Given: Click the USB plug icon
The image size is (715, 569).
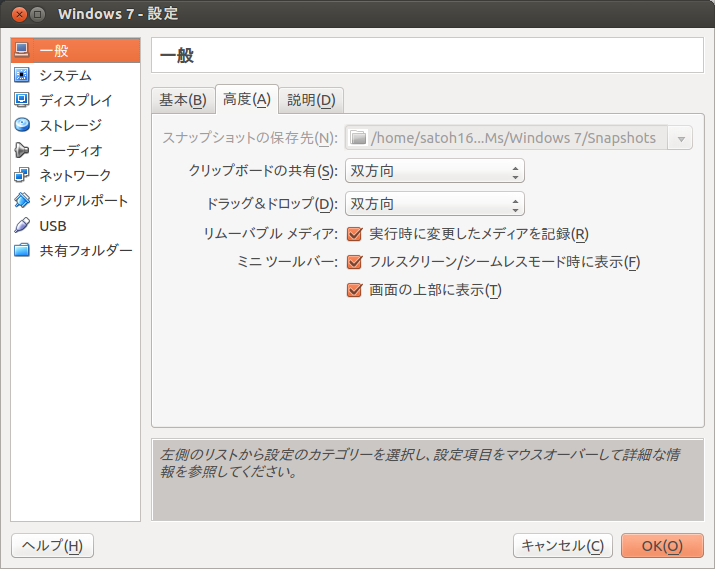Looking at the screenshot, I should click(x=21, y=225).
